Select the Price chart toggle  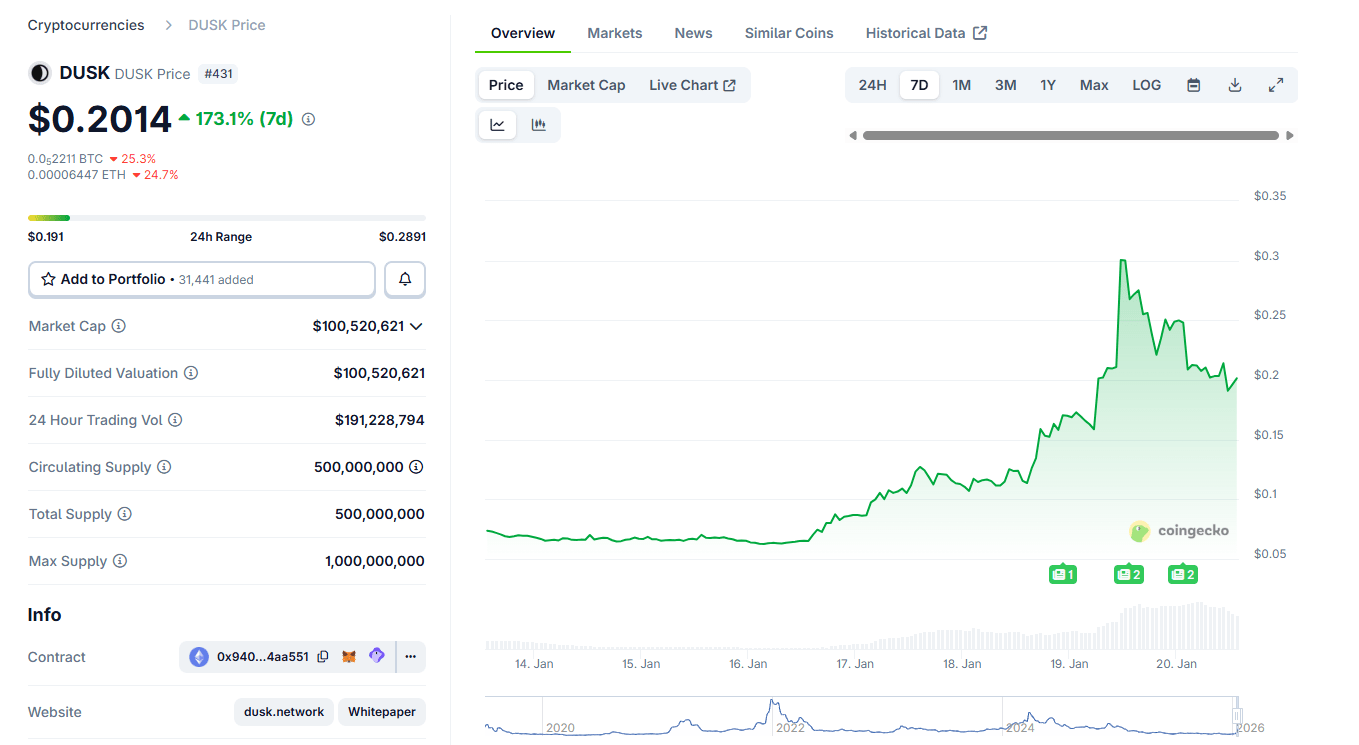click(506, 85)
